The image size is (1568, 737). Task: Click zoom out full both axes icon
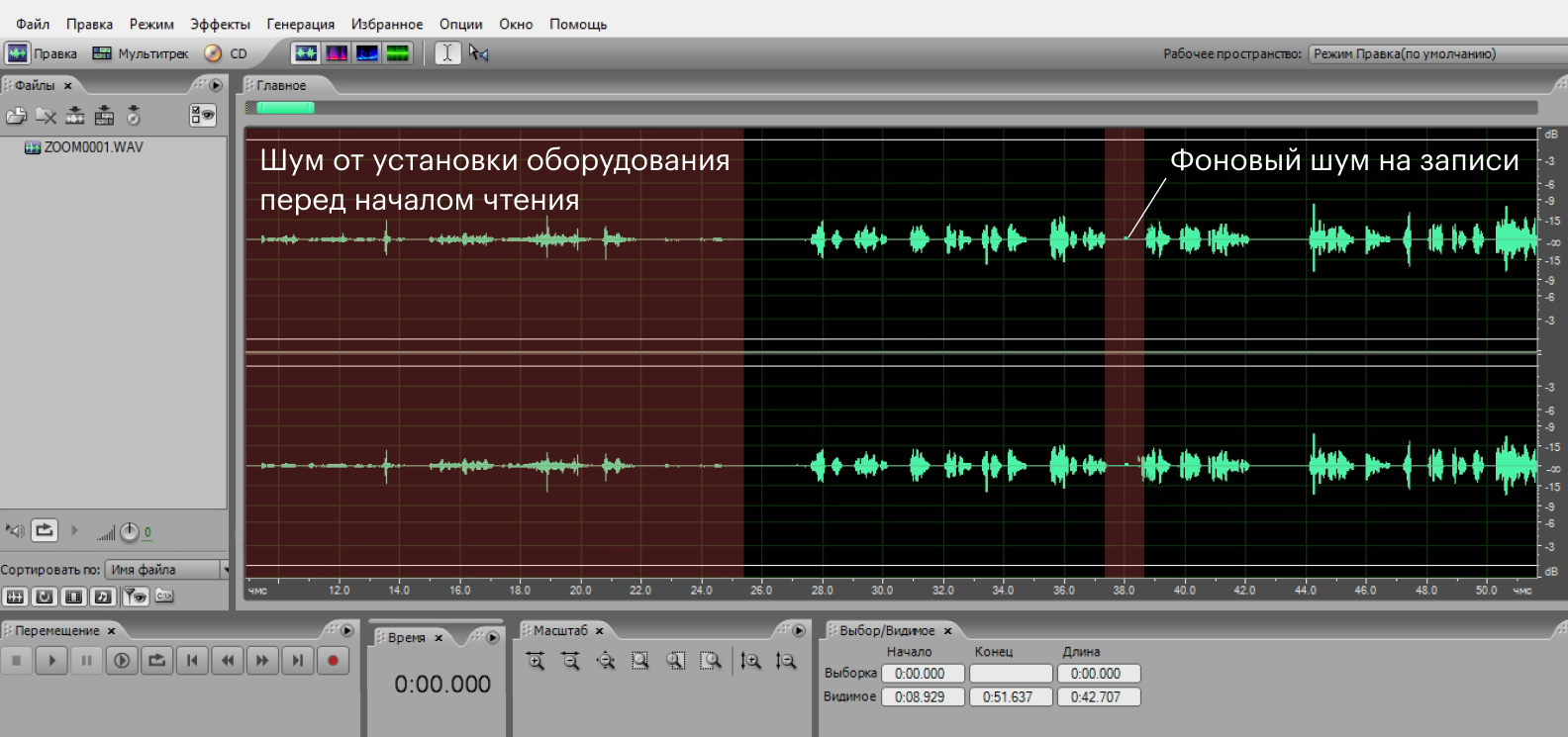point(606,661)
